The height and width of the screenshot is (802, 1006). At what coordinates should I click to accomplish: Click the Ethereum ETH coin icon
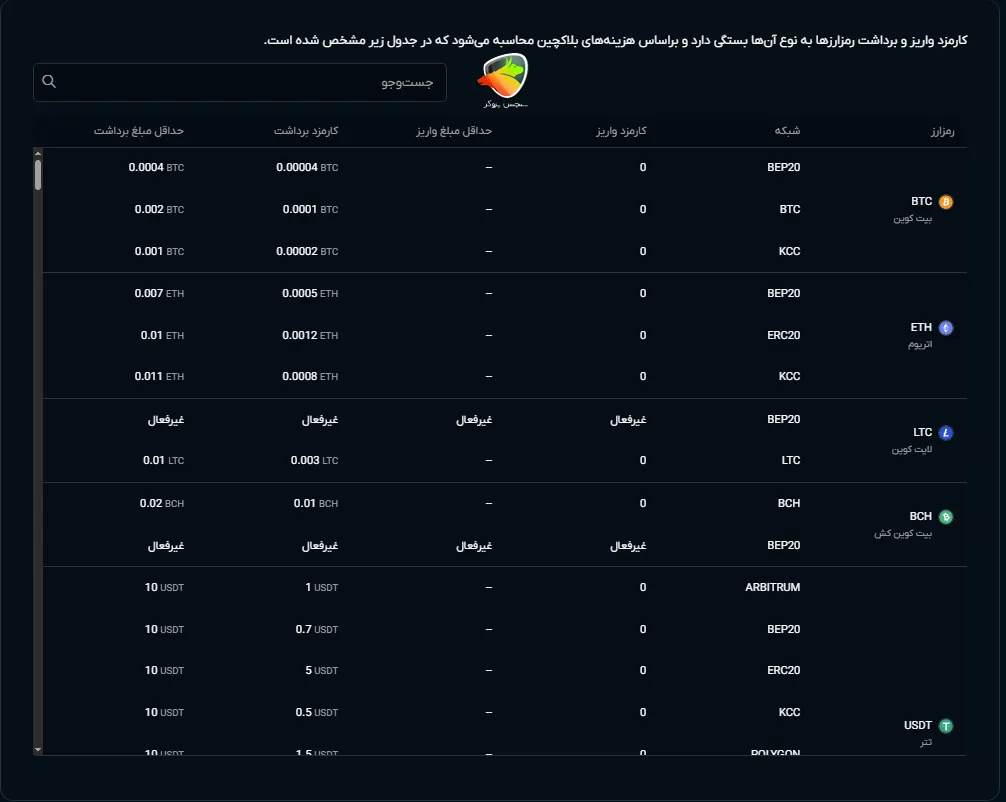point(946,328)
